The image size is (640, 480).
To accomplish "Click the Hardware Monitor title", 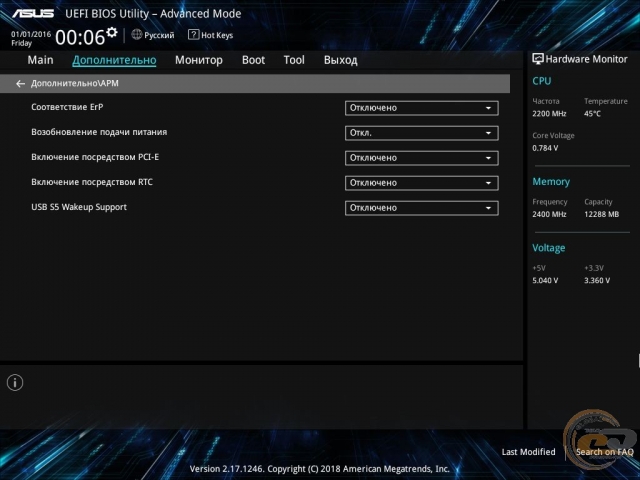I will point(587,59).
